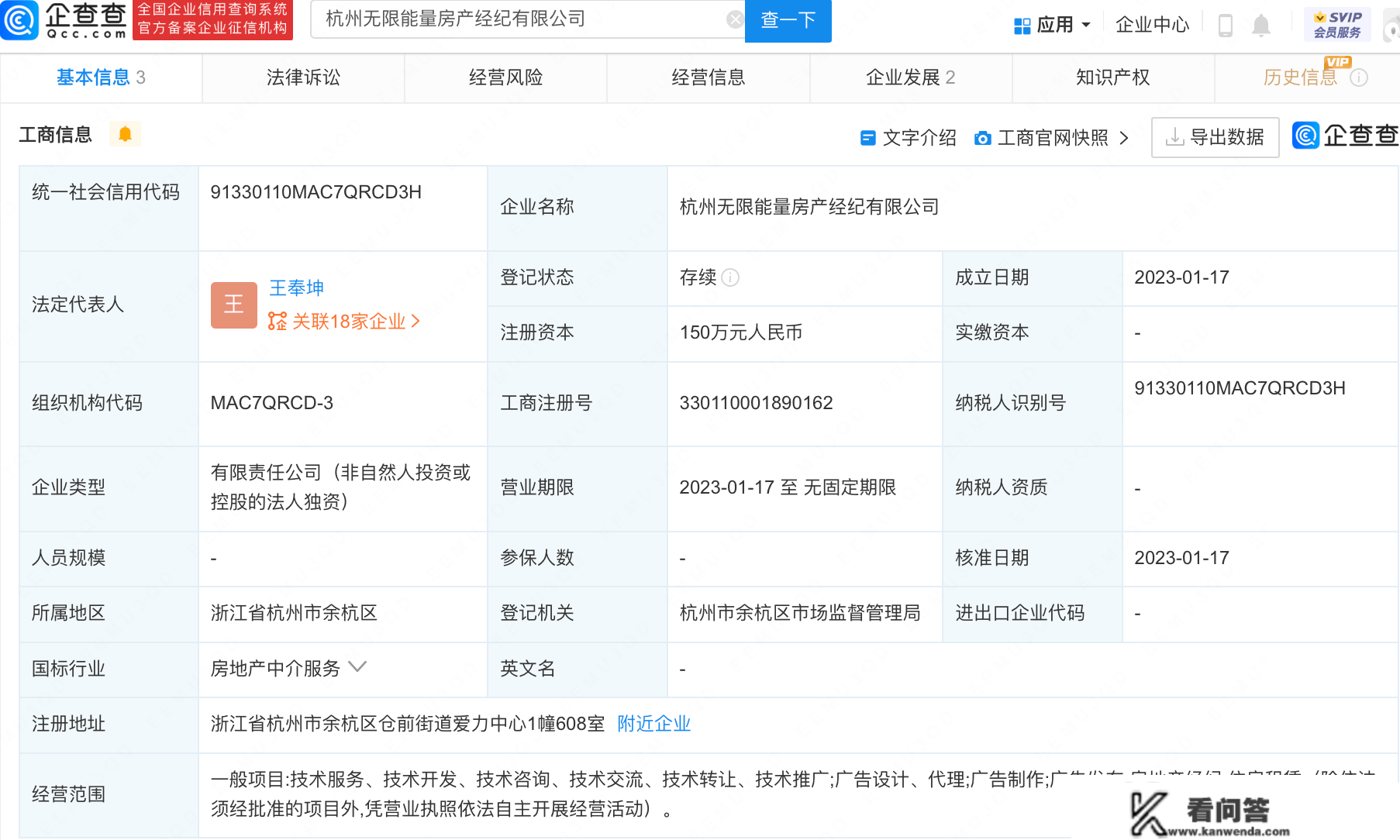This screenshot has width=1400, height=840.
Task: Open the mobile phone app icon
Action: [x=1225, y=26]
